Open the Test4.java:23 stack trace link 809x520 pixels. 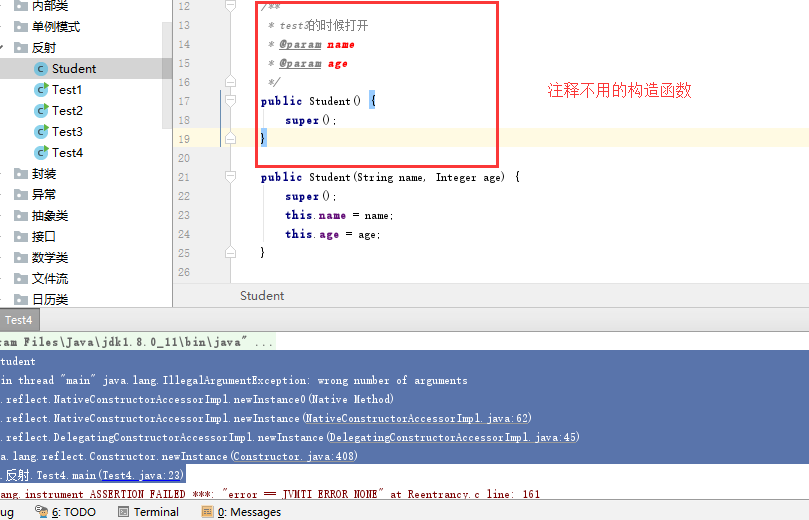tap(142, 475)
